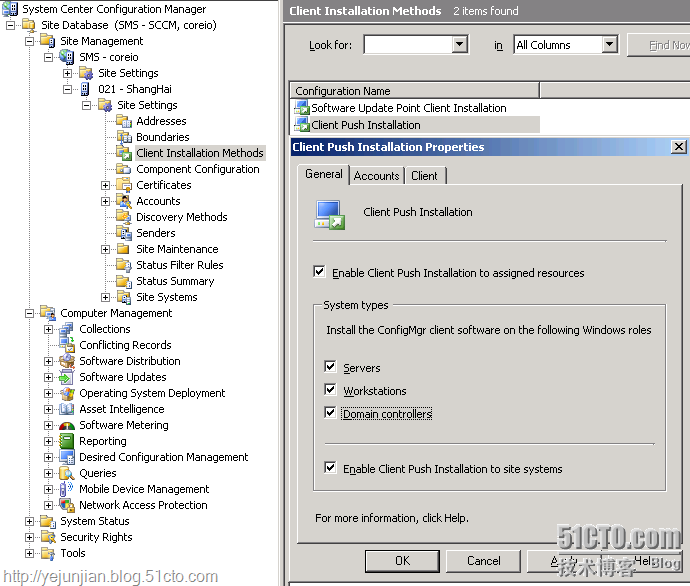Select the Accounts tree node
Screen dimensions: 690x586
click(158, 201)
